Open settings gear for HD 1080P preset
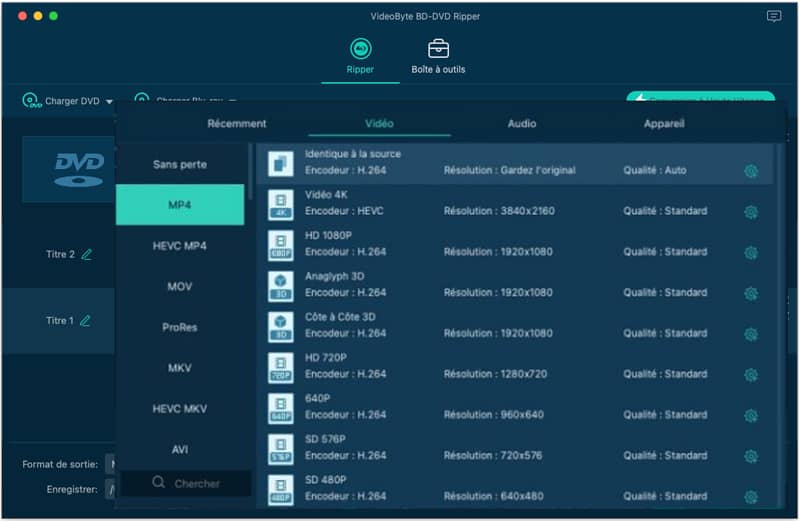Image resolution: width=800 pixels, height=521 pixels. pos(751,253)
